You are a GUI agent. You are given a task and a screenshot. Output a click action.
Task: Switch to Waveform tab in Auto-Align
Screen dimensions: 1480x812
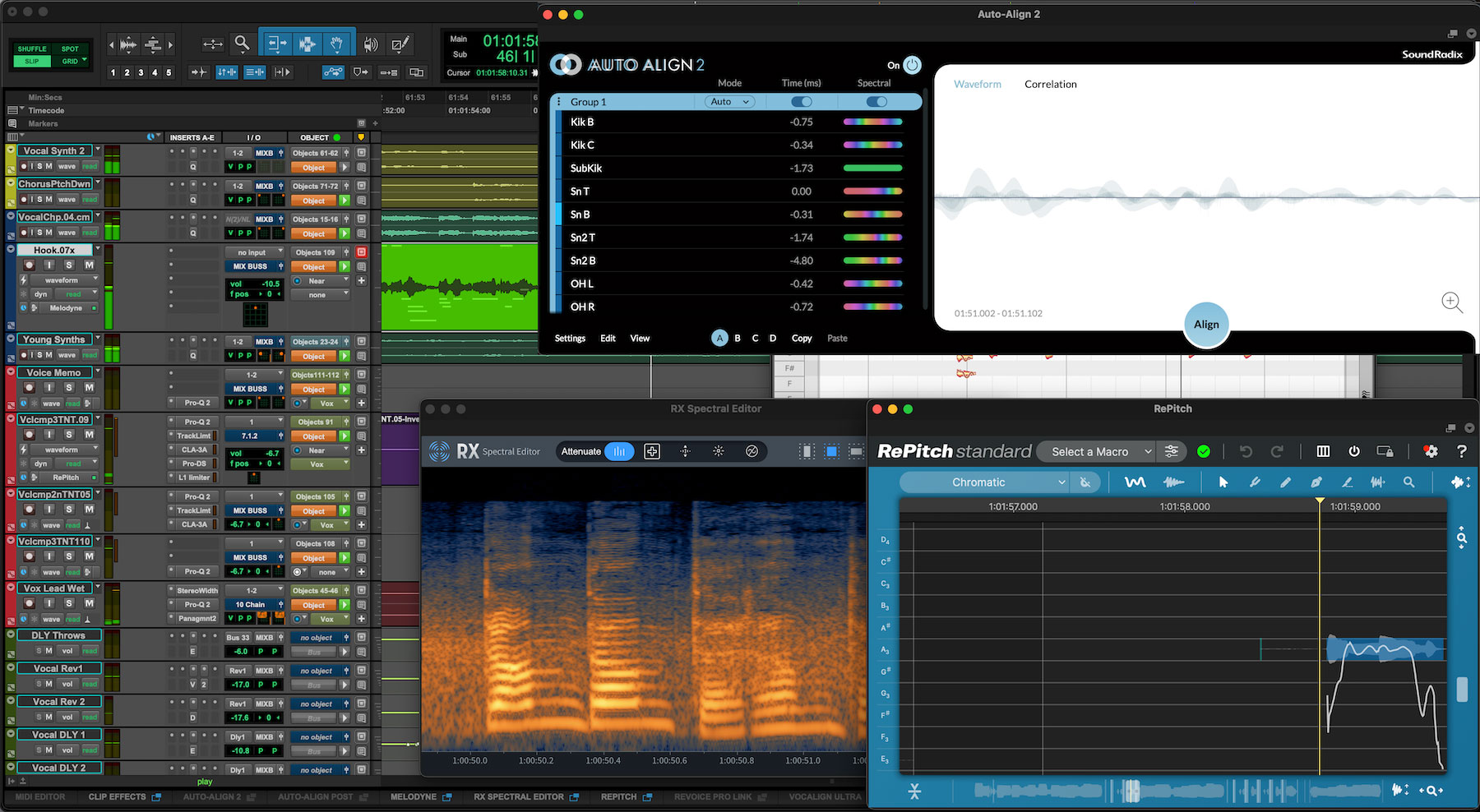click(978, 84)
